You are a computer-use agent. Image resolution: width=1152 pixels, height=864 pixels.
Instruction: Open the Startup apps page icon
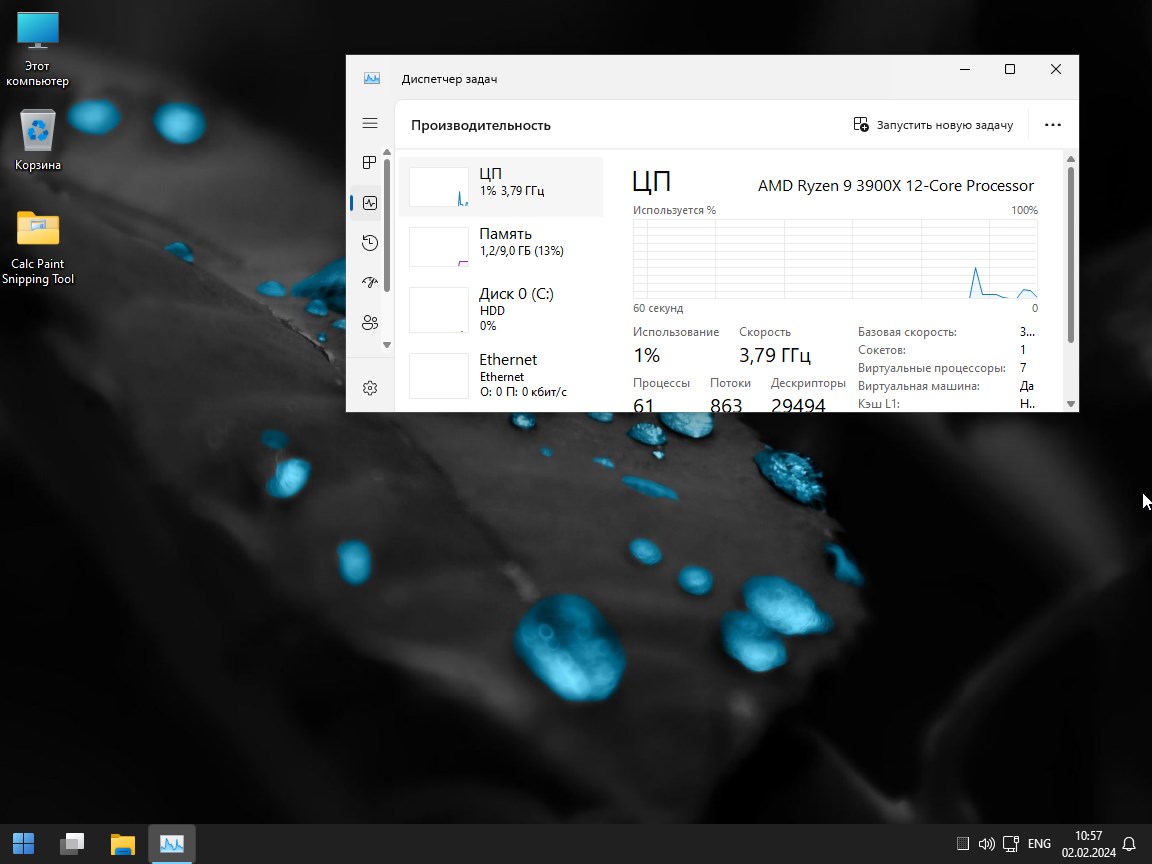[370, 282]
